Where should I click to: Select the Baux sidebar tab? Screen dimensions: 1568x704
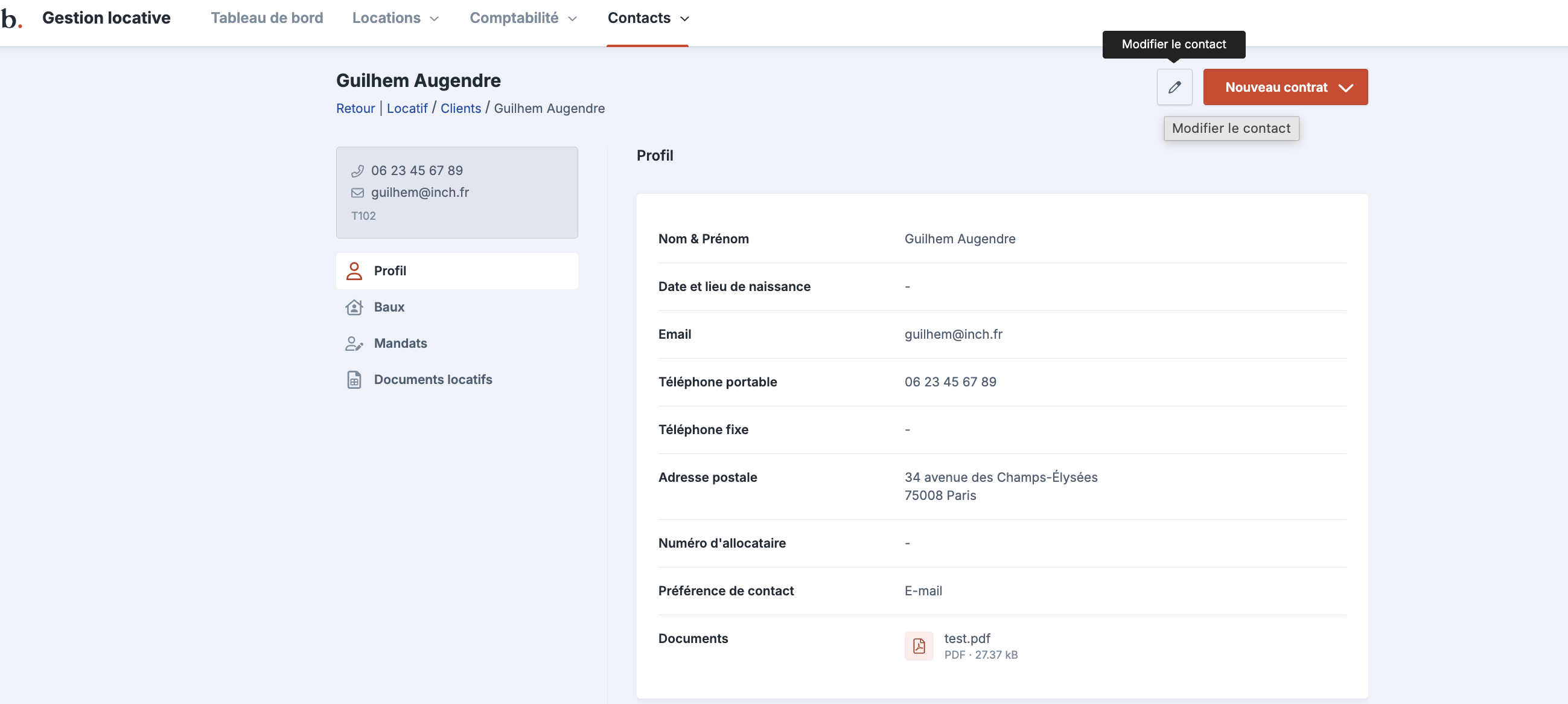(389, 307)
